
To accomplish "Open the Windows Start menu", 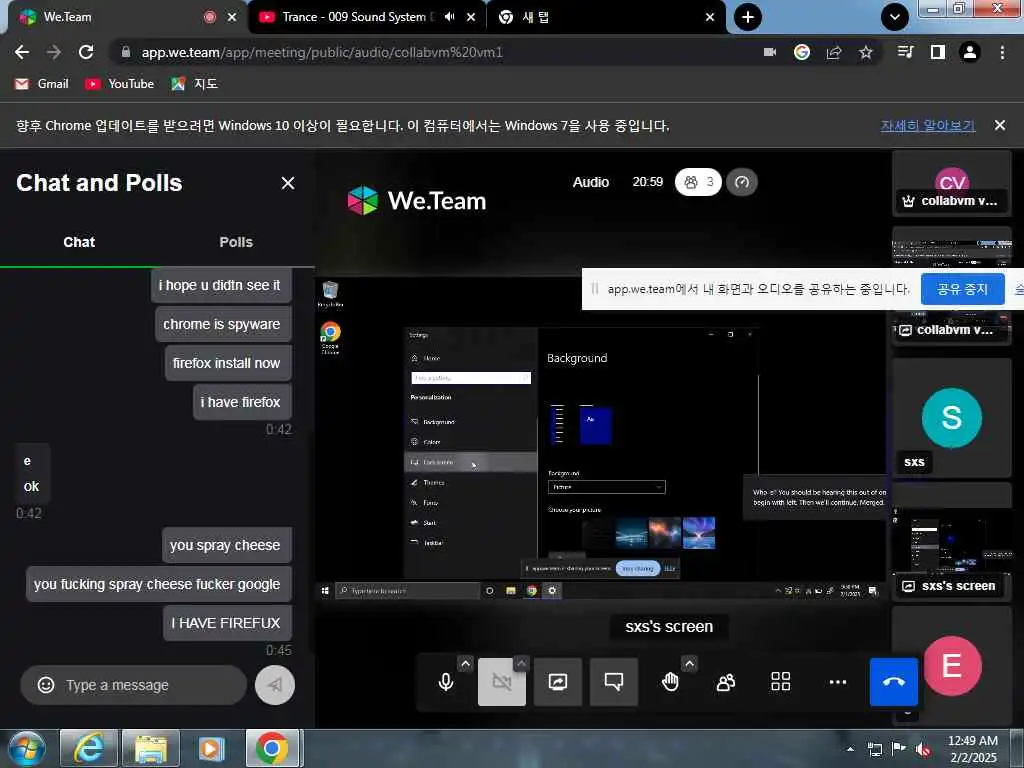I will coord(27,749).
